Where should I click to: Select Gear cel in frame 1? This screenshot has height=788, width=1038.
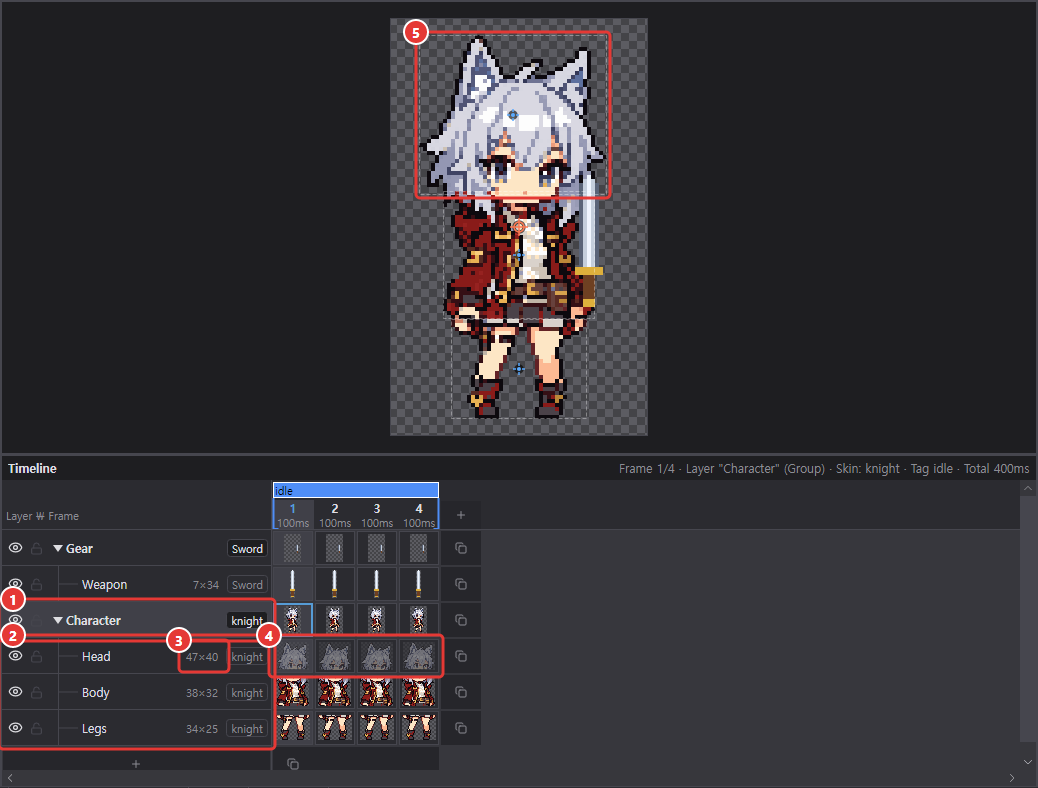click(293, 548)
